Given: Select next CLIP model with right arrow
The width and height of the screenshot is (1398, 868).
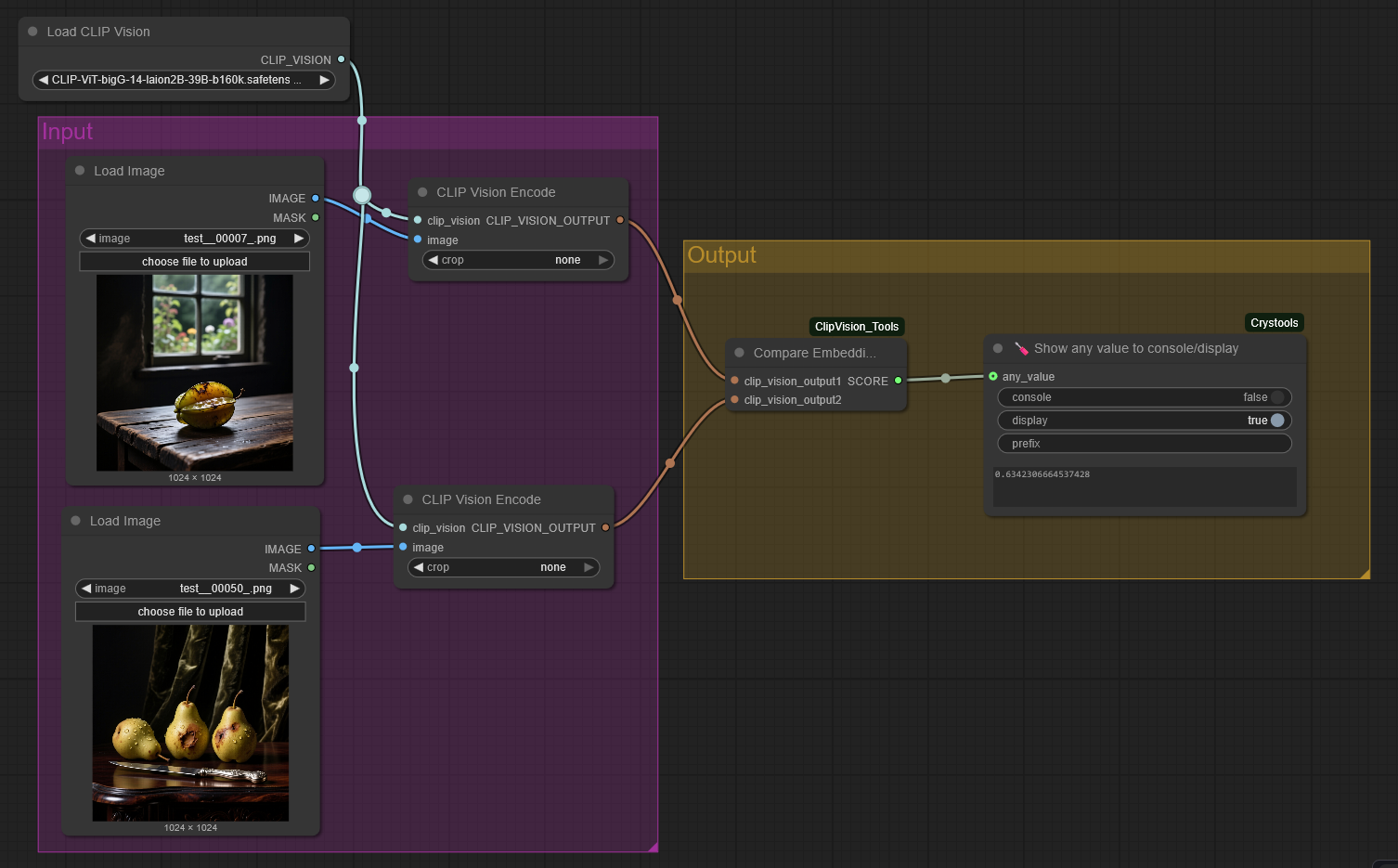Looking at the screenshot, I should [324, 80].
